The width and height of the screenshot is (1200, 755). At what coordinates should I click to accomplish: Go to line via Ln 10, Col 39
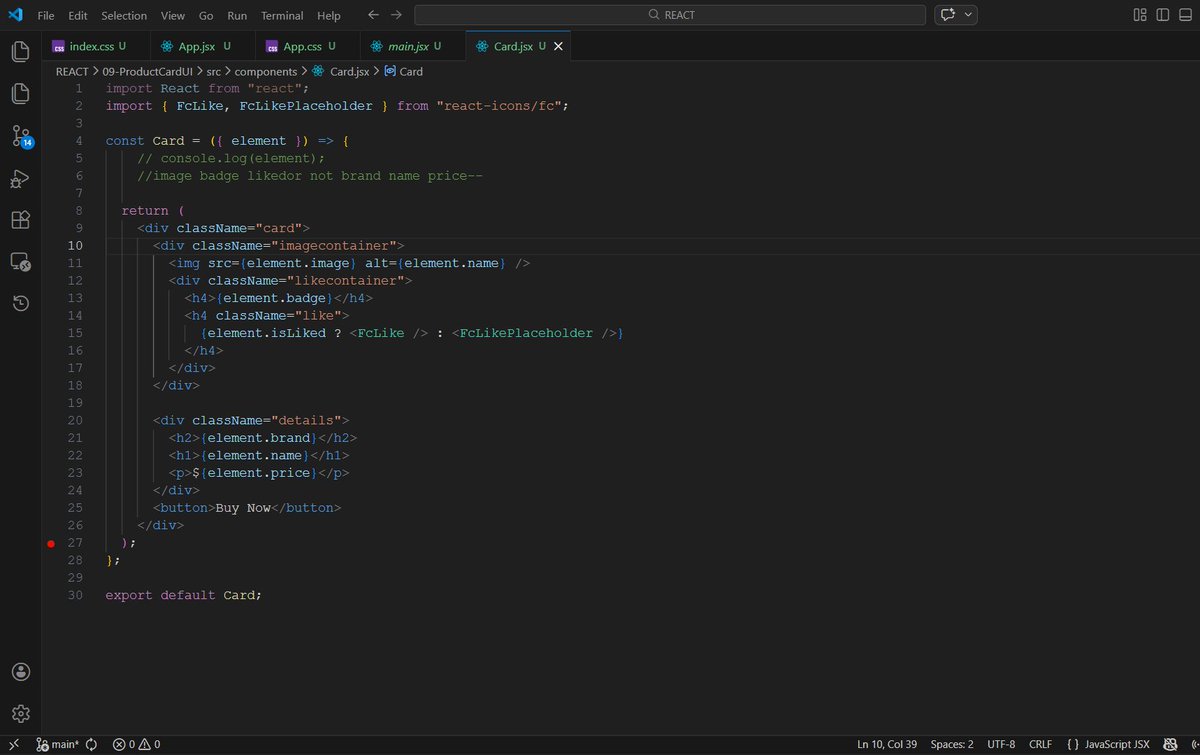[x=887, y=744]
